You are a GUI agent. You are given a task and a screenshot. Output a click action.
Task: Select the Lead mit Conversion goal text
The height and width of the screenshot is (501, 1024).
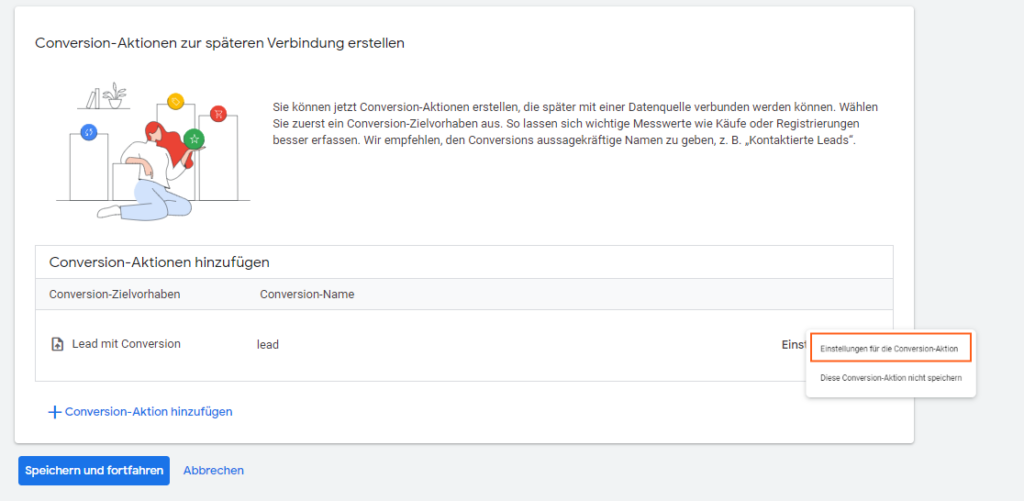click(126, 344)
